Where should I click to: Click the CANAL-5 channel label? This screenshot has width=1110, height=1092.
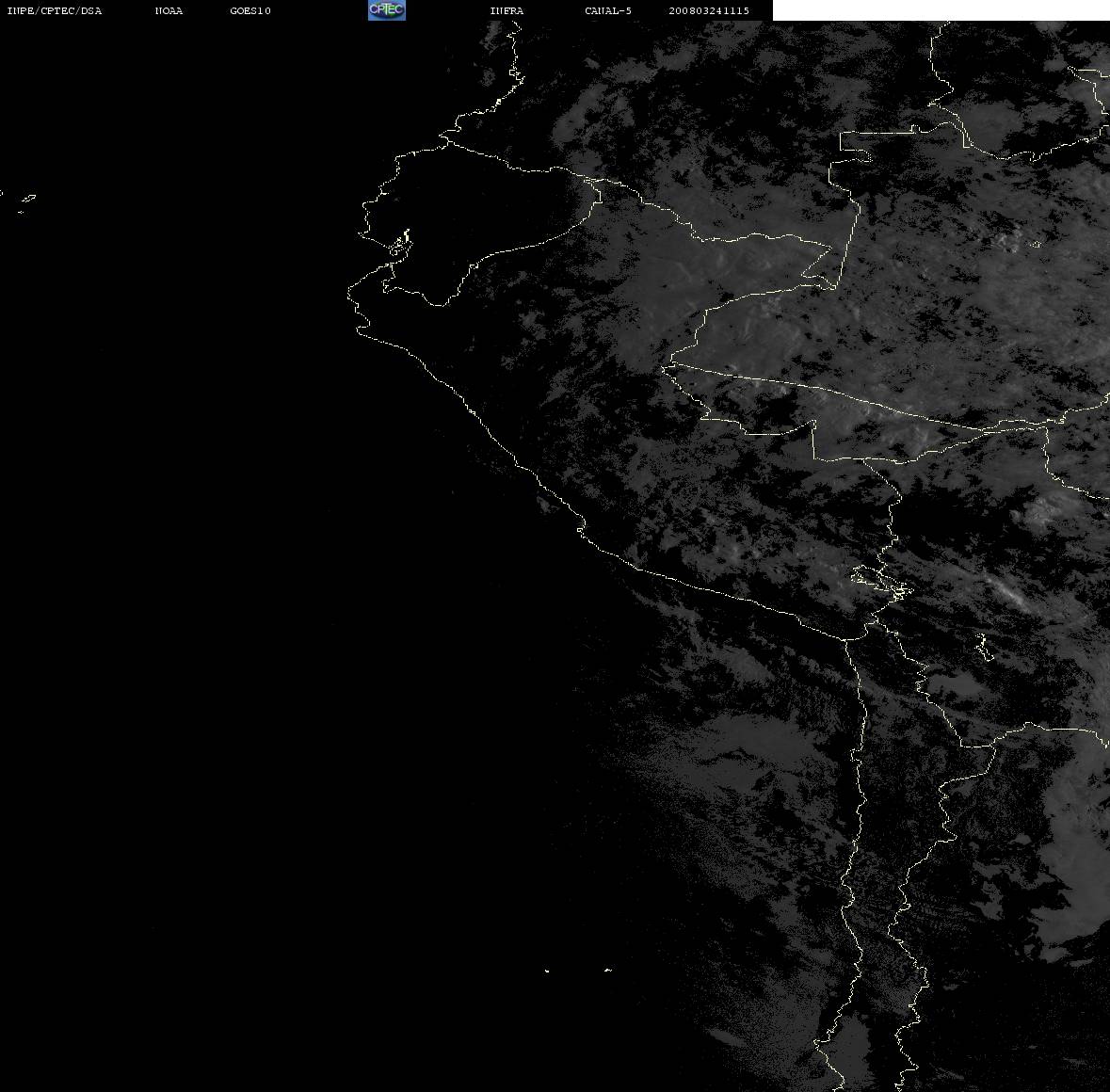(608, 10)
